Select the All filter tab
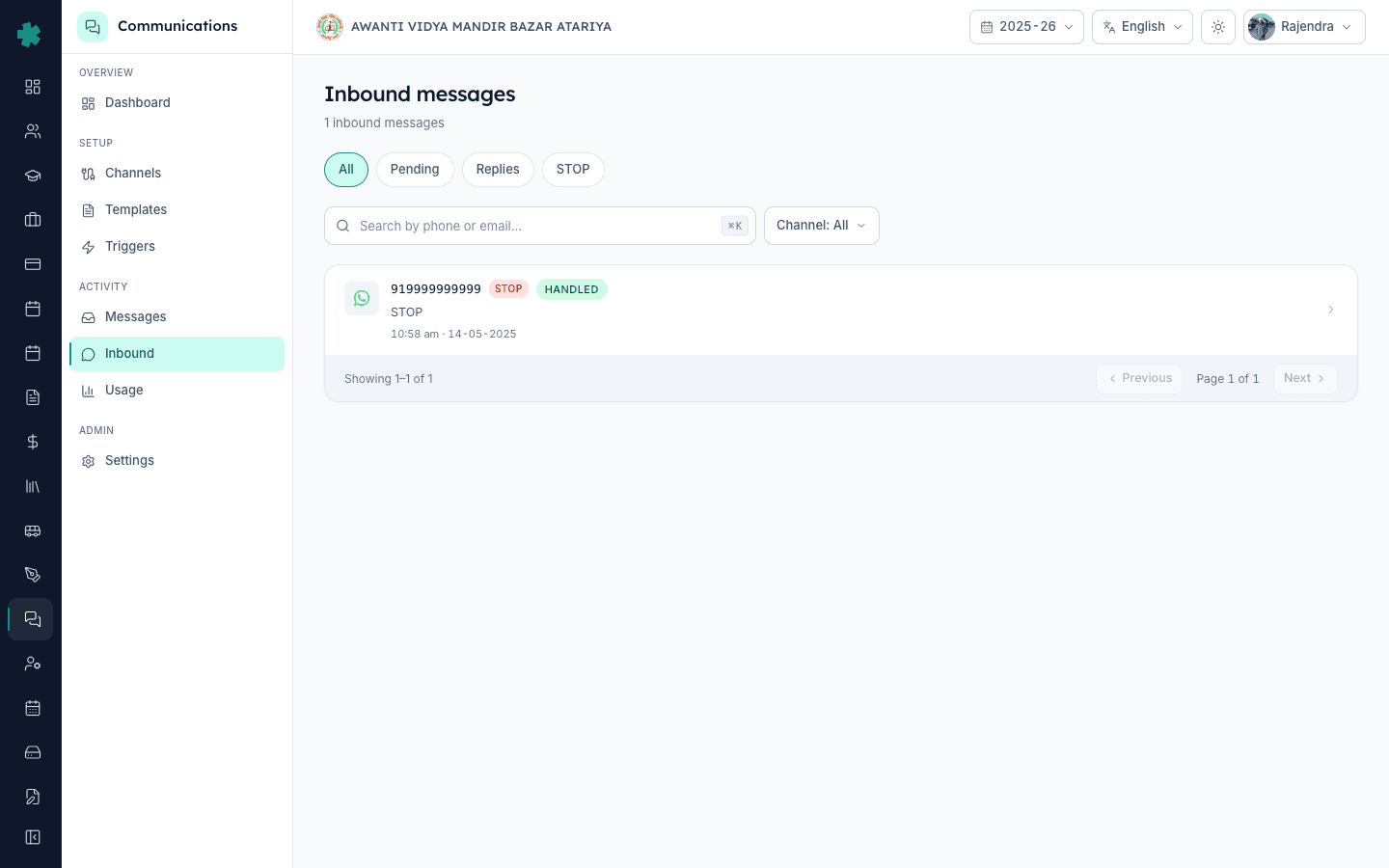This screenshot has height=868, width=1389. click(x=346, y=170)
